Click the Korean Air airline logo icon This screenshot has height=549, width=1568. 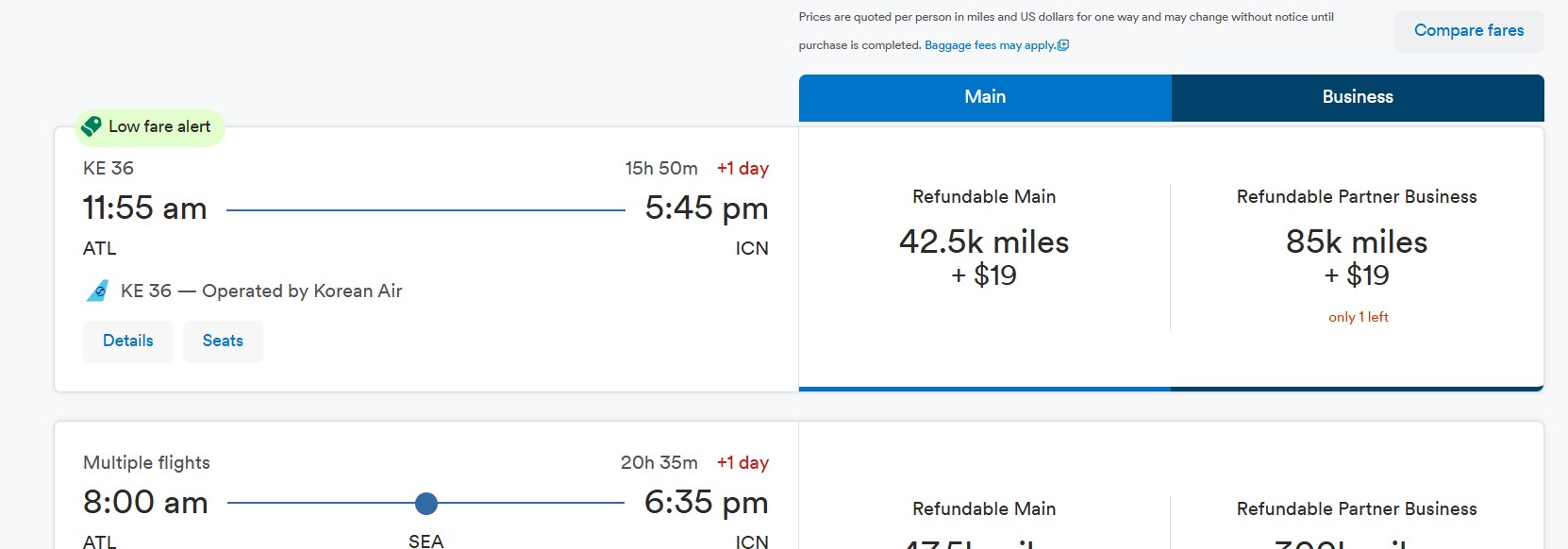(97, 291)
